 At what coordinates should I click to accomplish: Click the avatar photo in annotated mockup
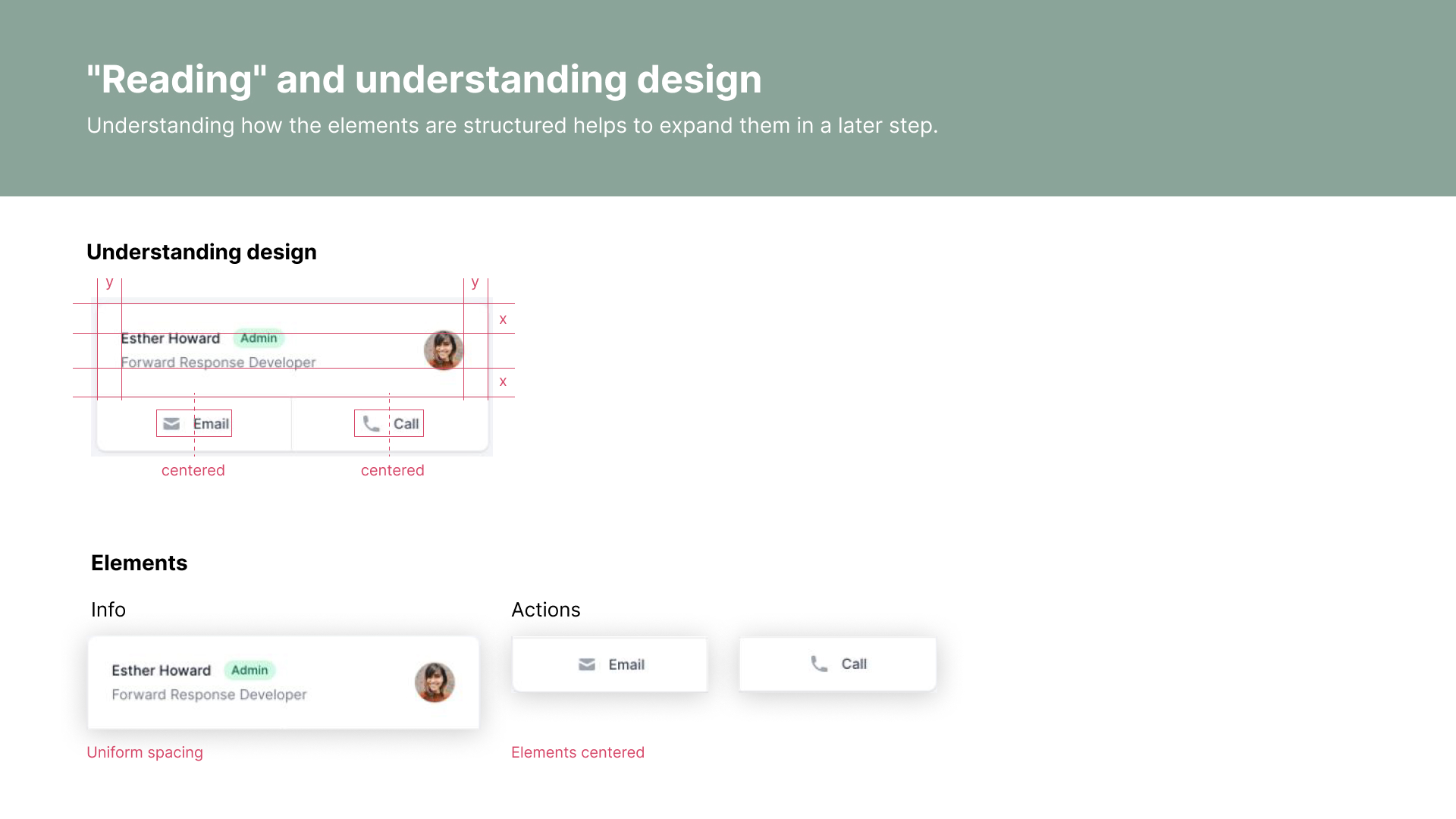click(x=444, y=350)
